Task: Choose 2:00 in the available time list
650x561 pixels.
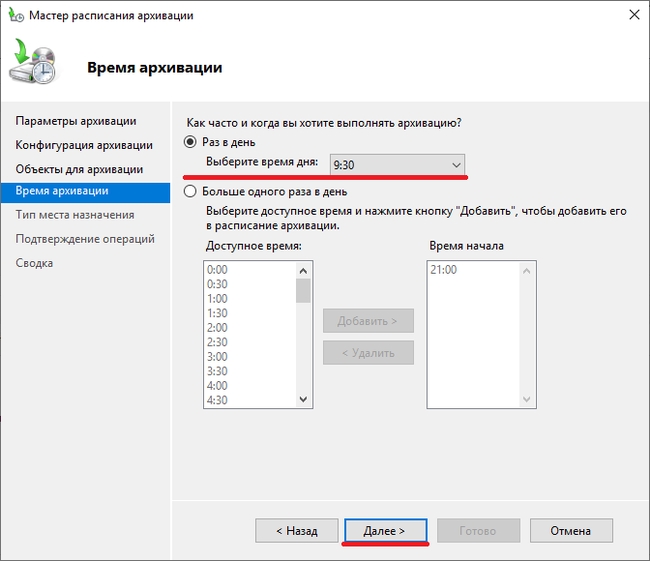Action: pyautogui.click(x=217, y=328)
